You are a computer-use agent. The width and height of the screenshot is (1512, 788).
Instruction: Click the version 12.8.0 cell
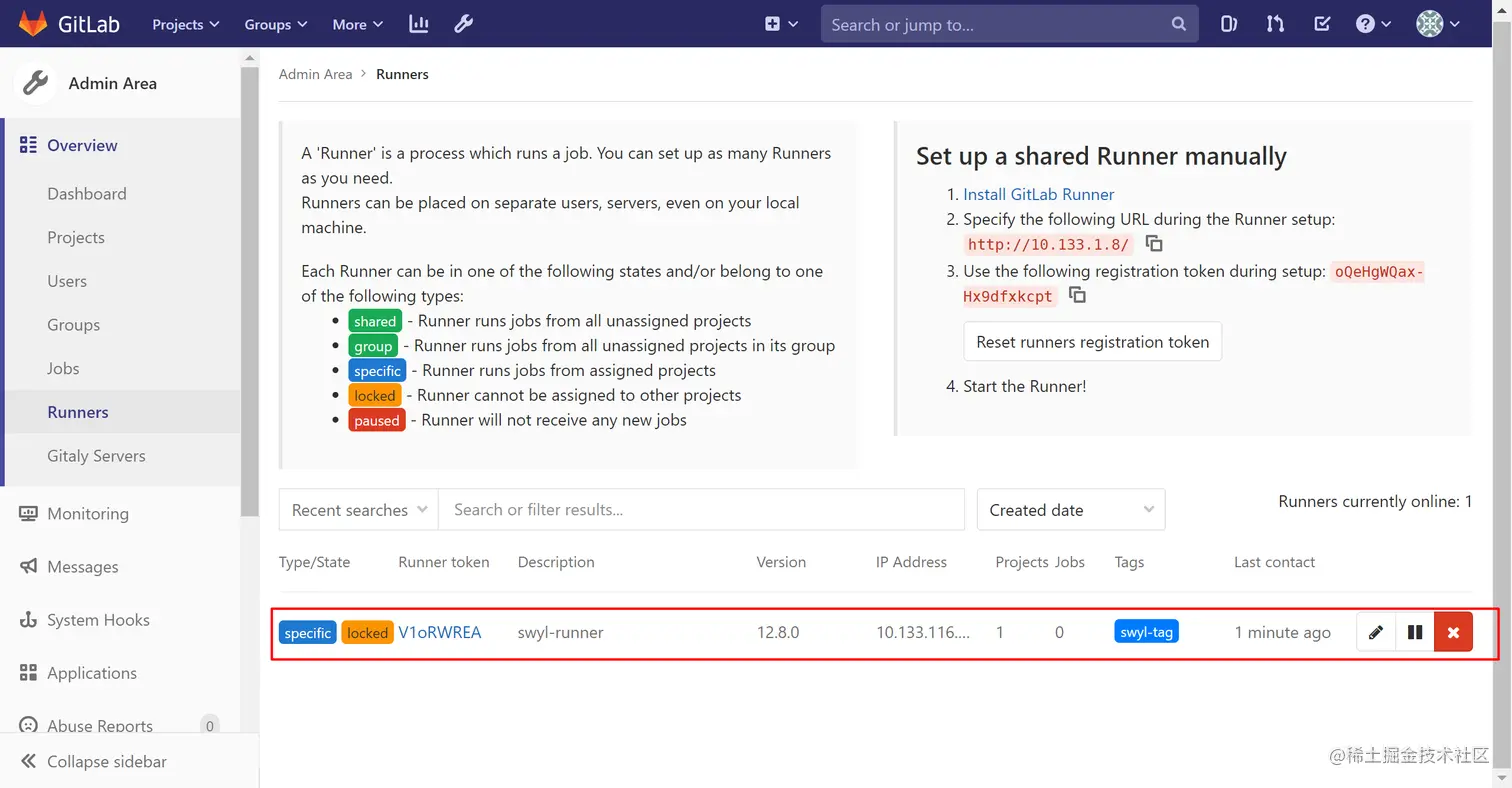pos(778,632)
